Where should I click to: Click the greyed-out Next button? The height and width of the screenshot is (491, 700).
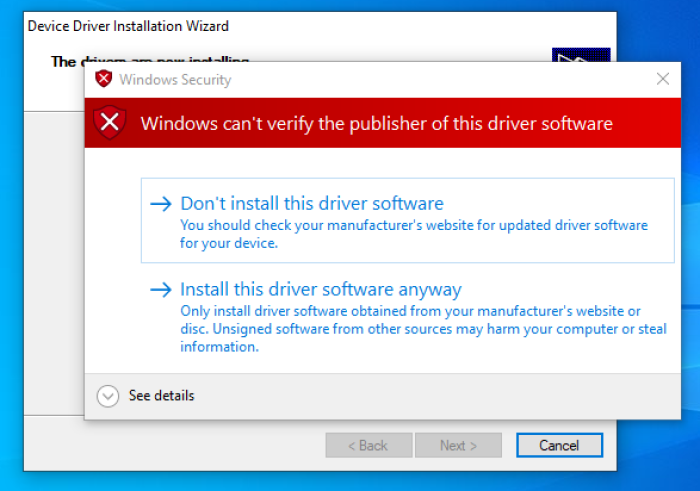pos(458,445)
